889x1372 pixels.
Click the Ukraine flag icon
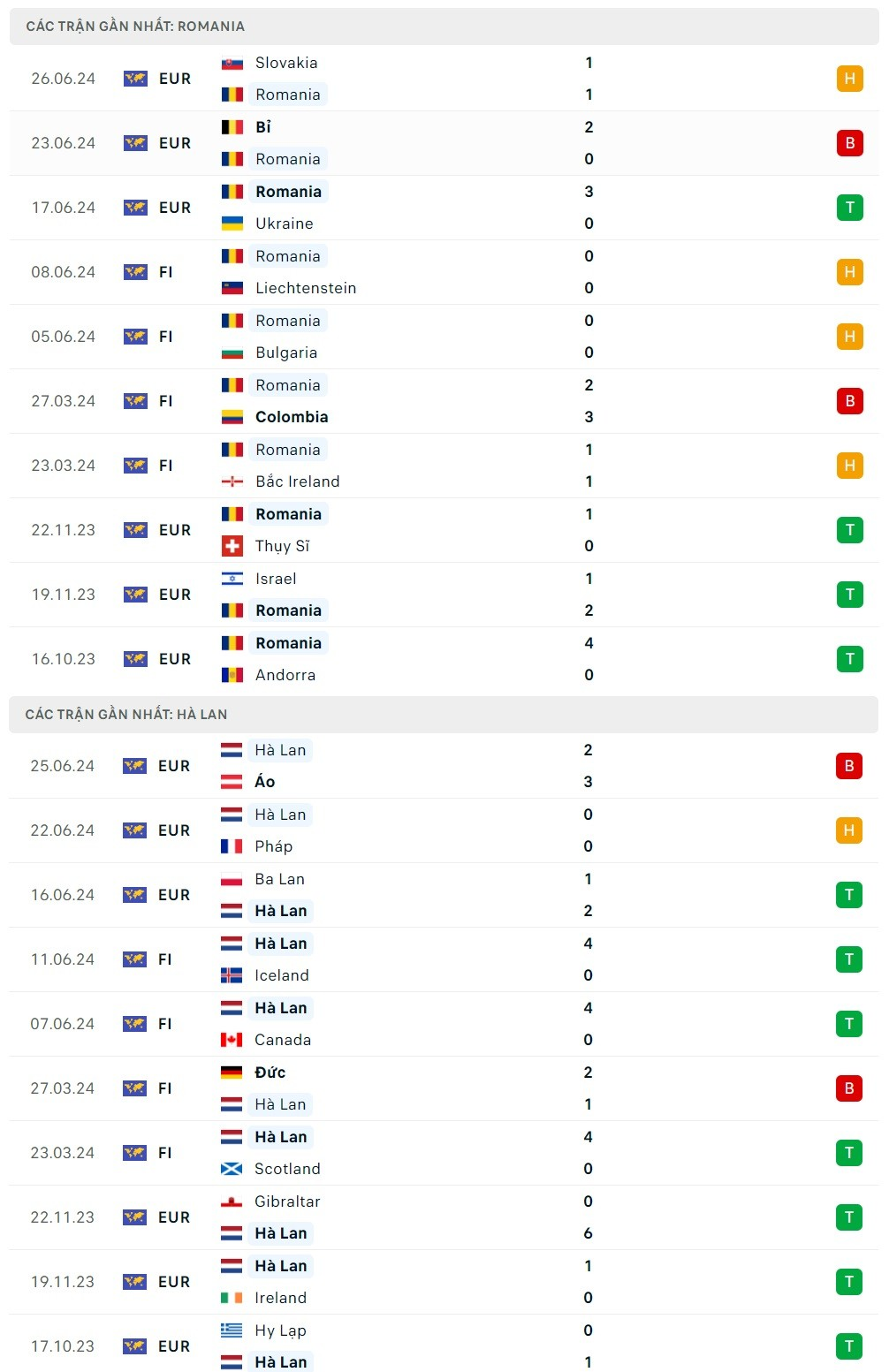pyautogui.click(x=232, y=224)
